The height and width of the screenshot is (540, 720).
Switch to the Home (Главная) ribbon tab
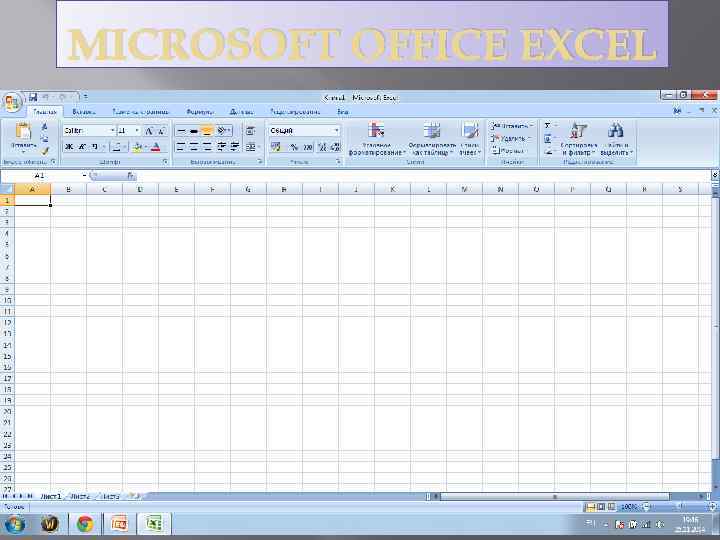pos(45,112)
